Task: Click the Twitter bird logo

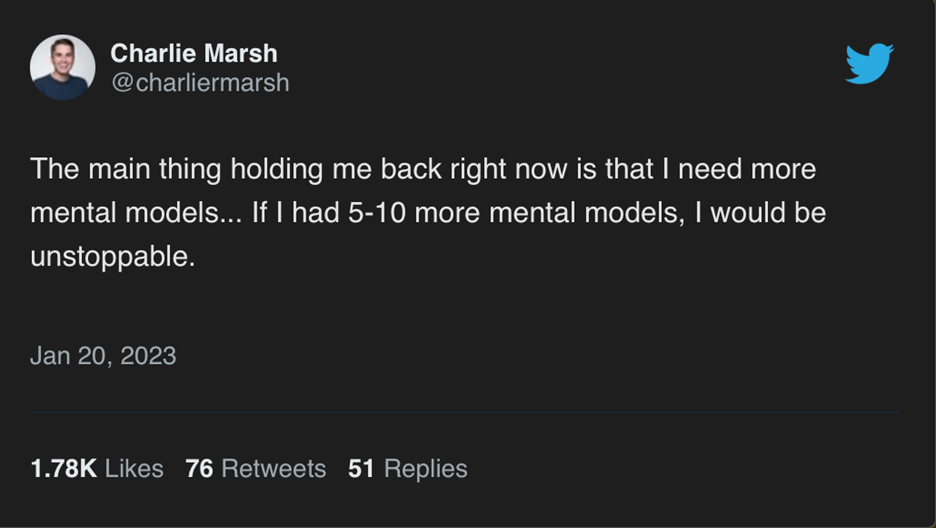Action: click(869, 64)
